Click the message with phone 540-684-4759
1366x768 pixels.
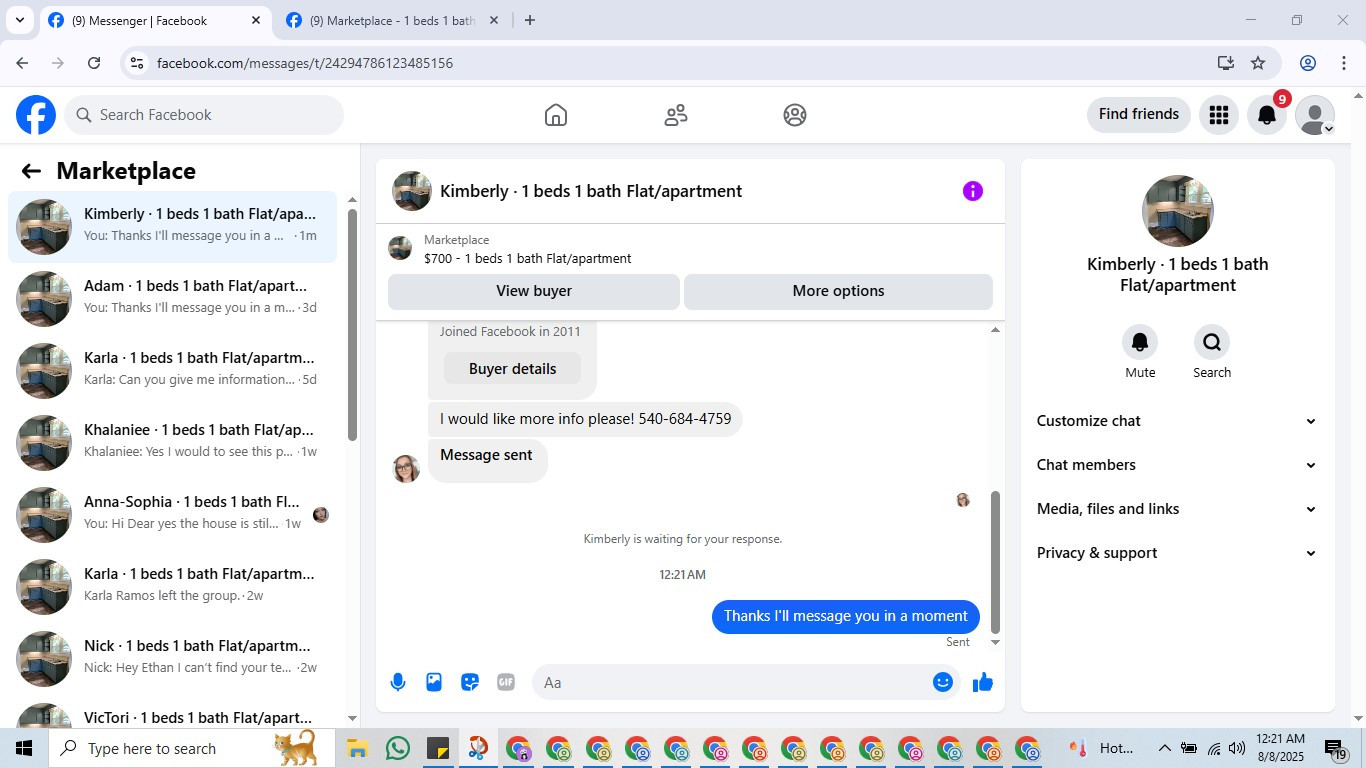[x=585, y=419]
